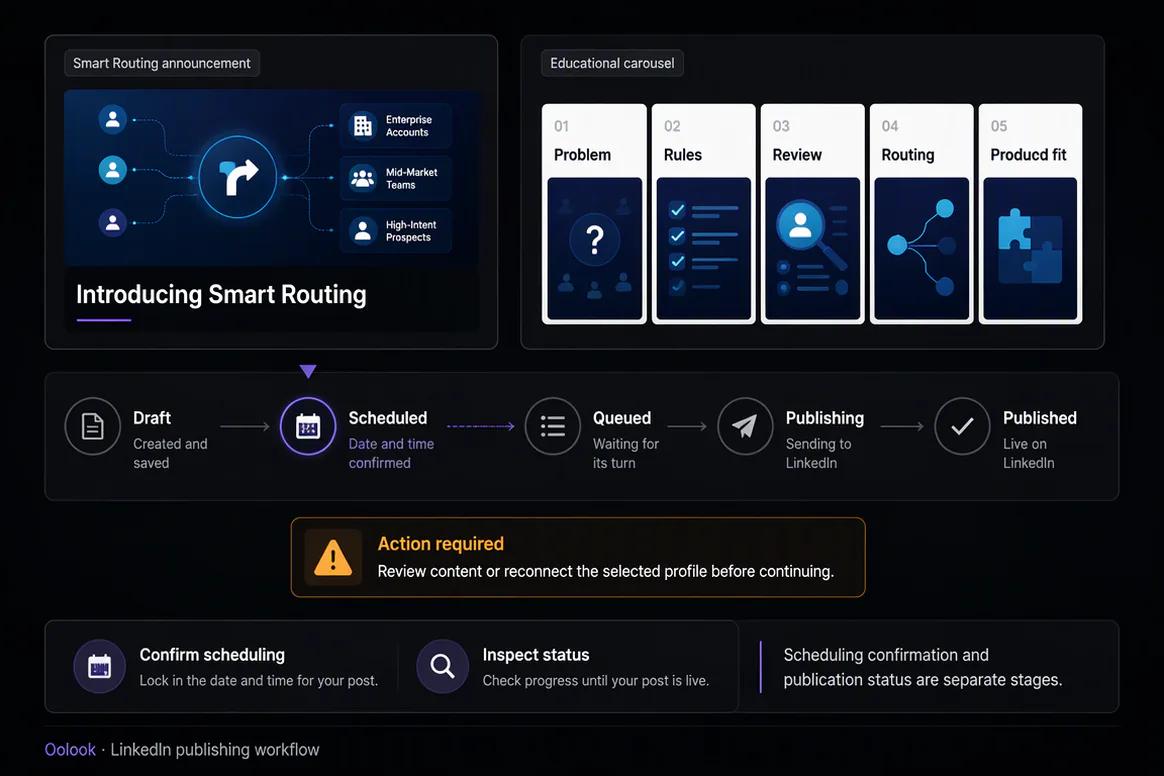
Task: Click the Action required heading
Action: [441, 544]
